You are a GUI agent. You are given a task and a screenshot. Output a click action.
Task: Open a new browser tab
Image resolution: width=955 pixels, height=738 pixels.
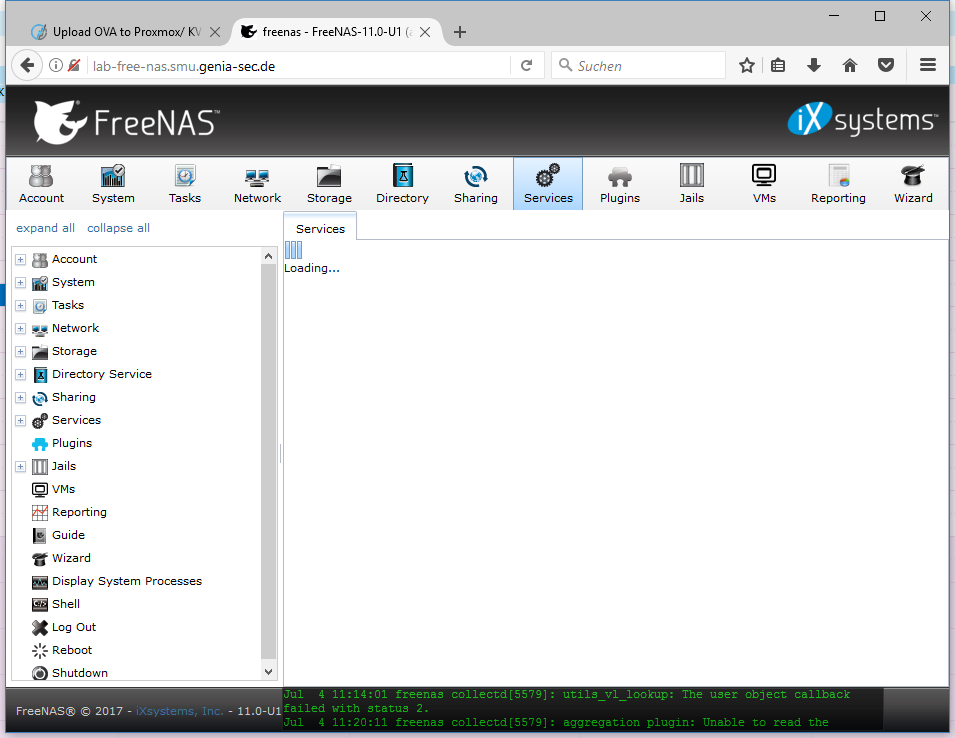click(x=460, y=32)
